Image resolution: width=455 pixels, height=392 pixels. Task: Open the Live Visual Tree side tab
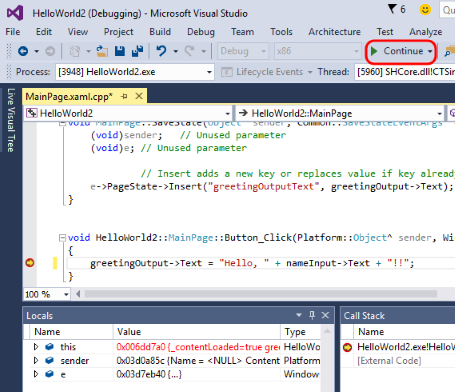[x=11, y=120]
